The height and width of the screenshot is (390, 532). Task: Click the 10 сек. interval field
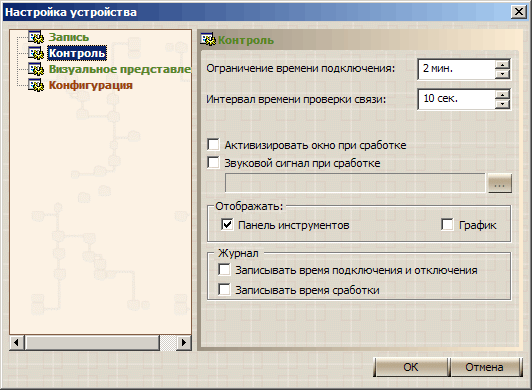click(457, 99)
